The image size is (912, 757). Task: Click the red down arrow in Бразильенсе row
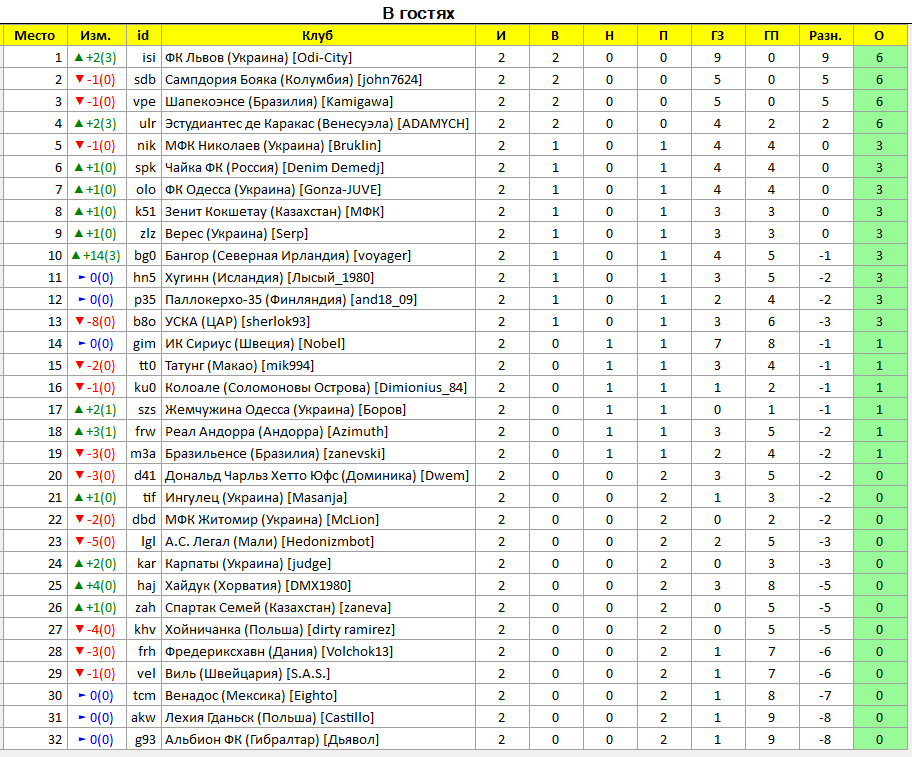[x=80, y=454]
